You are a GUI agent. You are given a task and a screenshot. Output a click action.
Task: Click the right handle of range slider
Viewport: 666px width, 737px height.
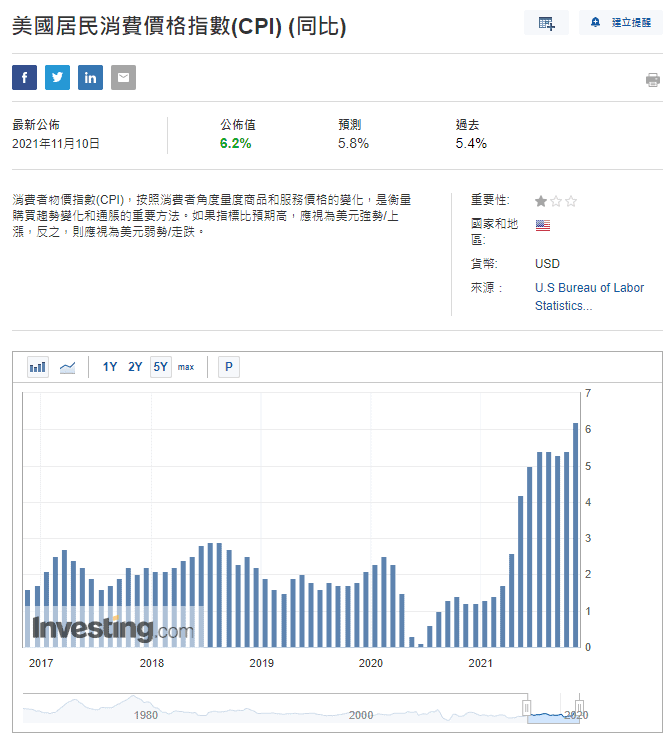click(x=578, y=709)
